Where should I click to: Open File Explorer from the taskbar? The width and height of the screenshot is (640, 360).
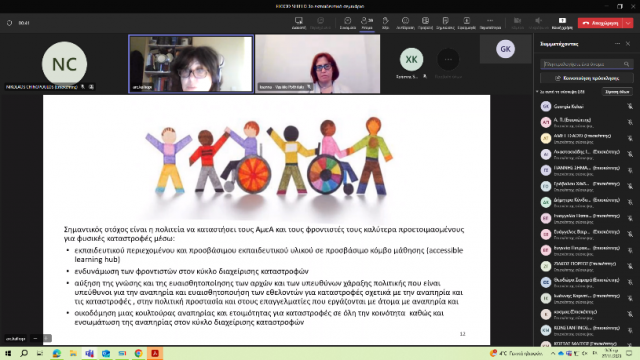pyautogui.click(x=73, y=353)
